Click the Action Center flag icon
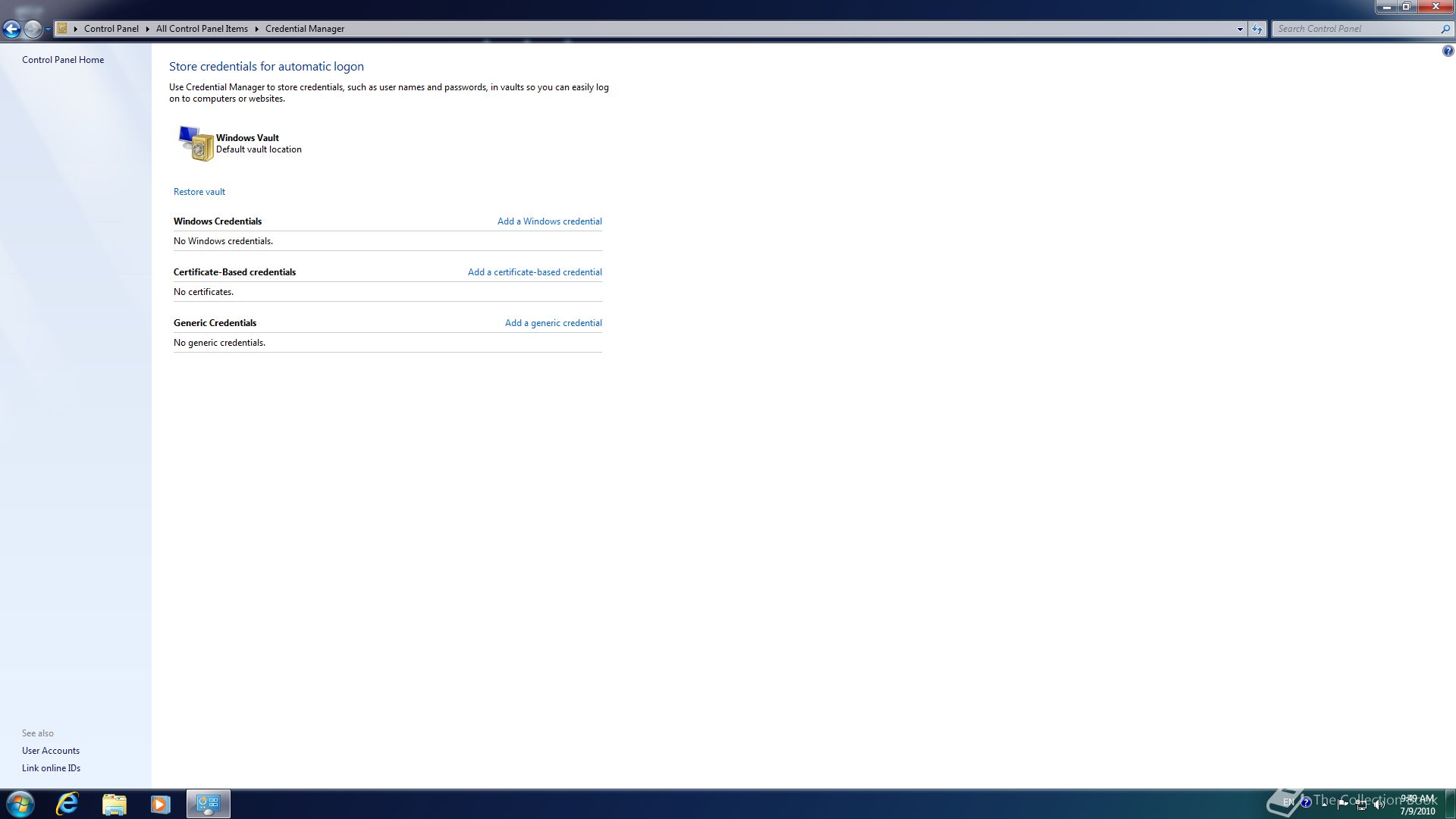This screenshot has height=819, width=1456. pyautogui.click(x=1343, y=805)
